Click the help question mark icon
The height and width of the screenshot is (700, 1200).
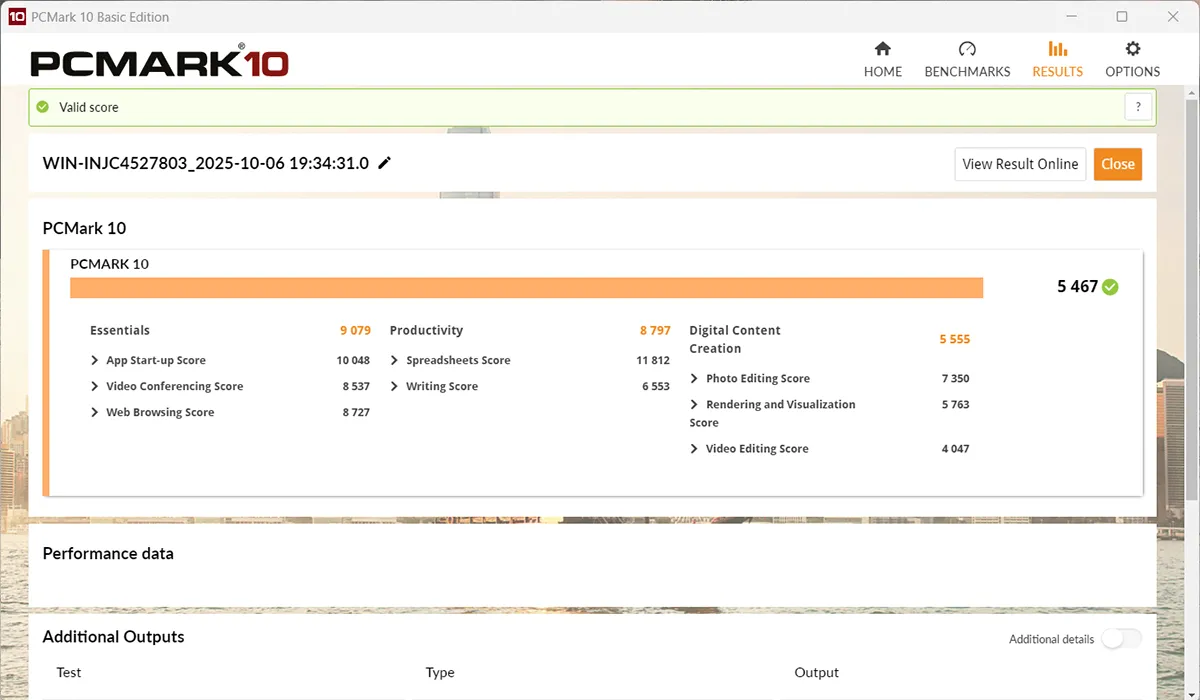coord(1138,107)
